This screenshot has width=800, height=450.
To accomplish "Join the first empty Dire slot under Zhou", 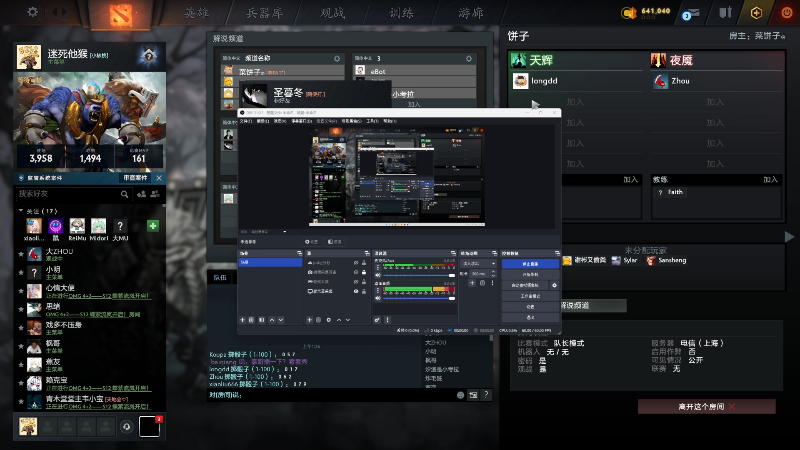I will 715,102.
